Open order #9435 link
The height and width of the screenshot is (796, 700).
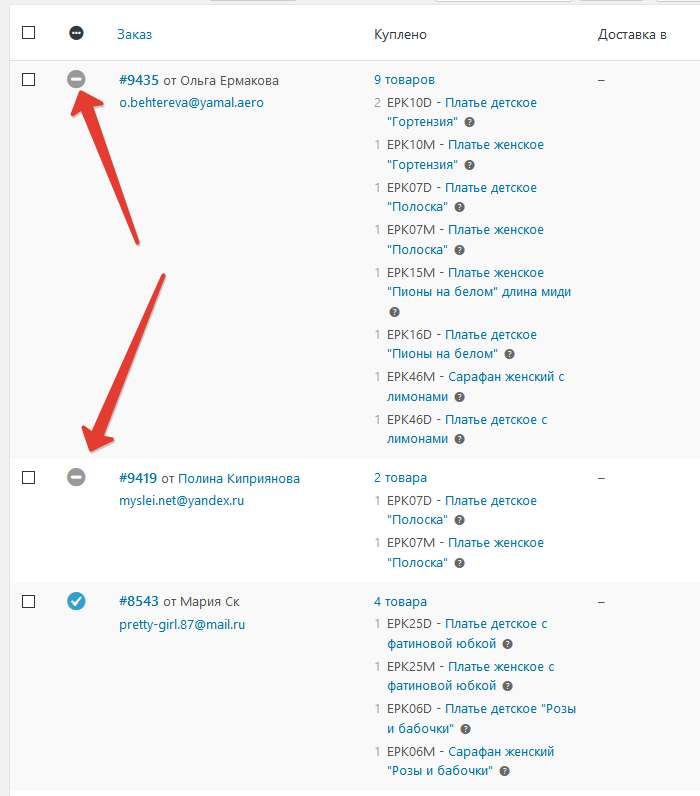tap(138, 80)
